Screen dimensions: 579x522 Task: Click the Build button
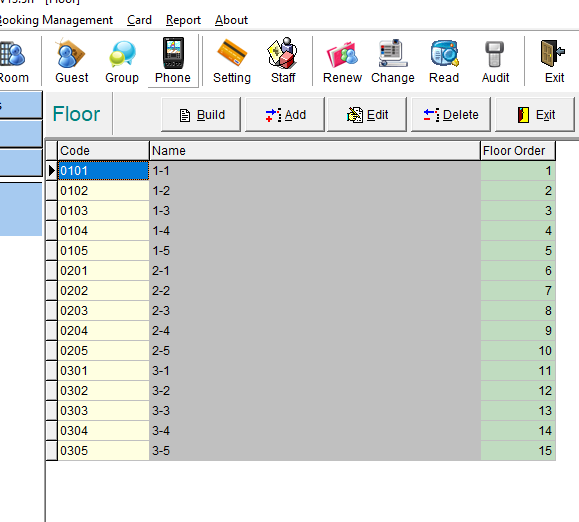201,115
